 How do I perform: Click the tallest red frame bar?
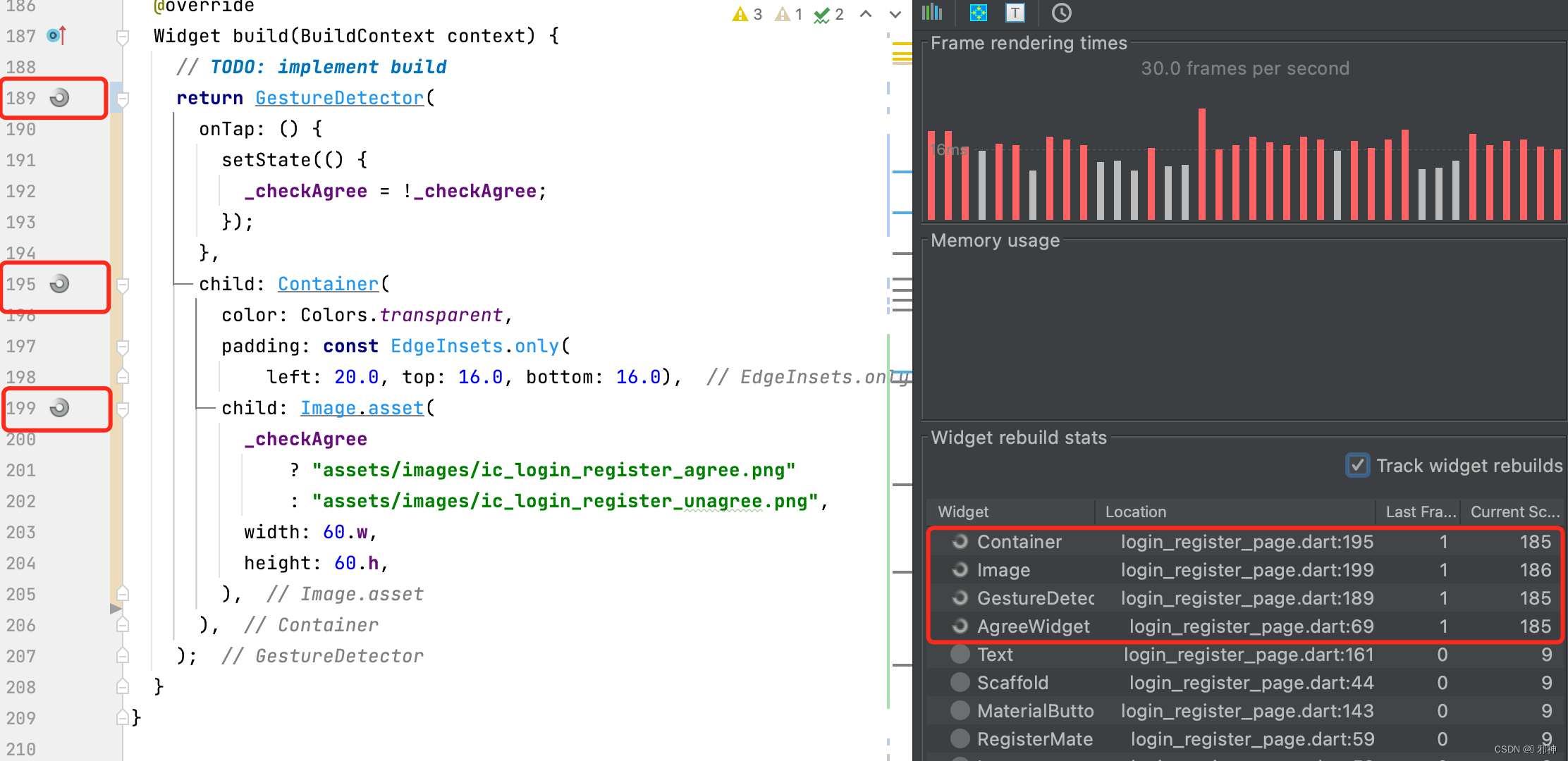click(x=1201, y=163)
